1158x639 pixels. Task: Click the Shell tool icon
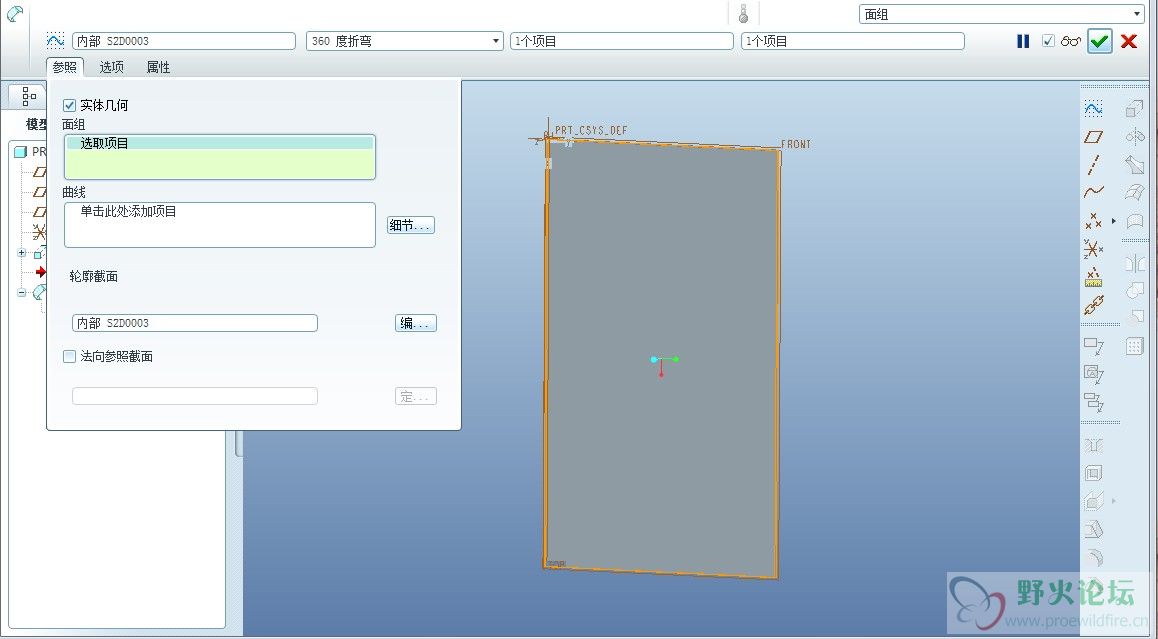(1094, 474)
